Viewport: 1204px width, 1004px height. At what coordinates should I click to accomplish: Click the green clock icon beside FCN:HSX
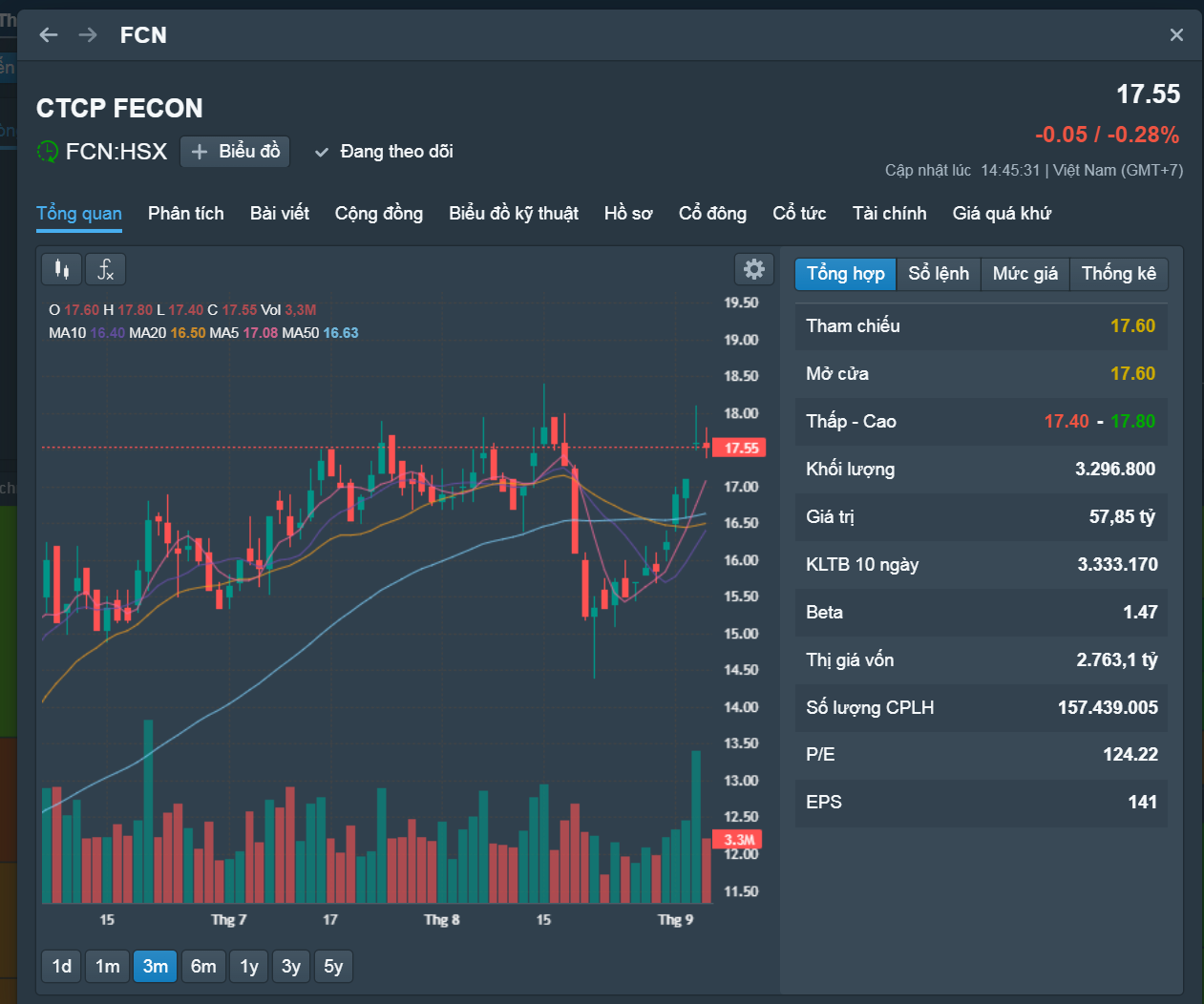(48, 152)
